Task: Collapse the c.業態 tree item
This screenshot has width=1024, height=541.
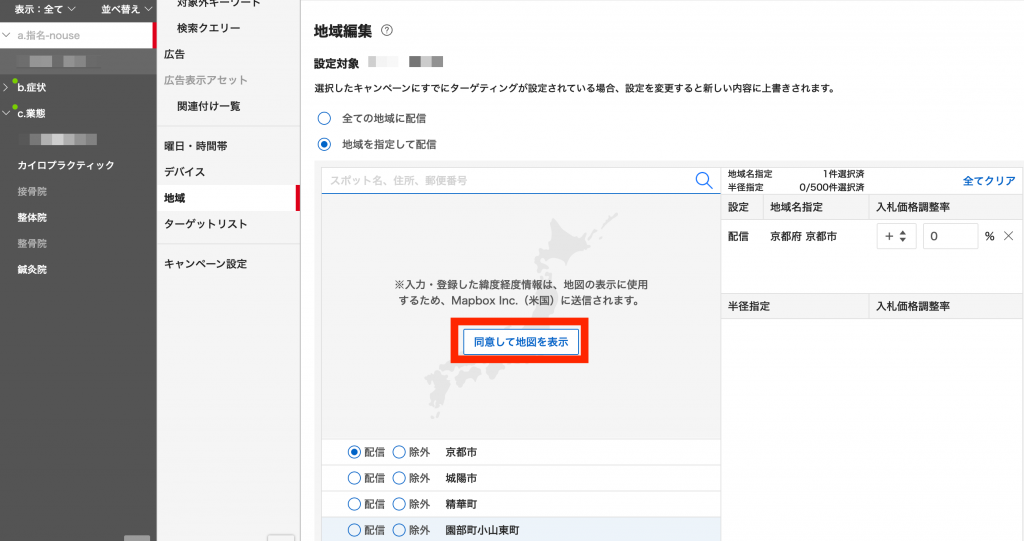Action: [x=7, y=113]
